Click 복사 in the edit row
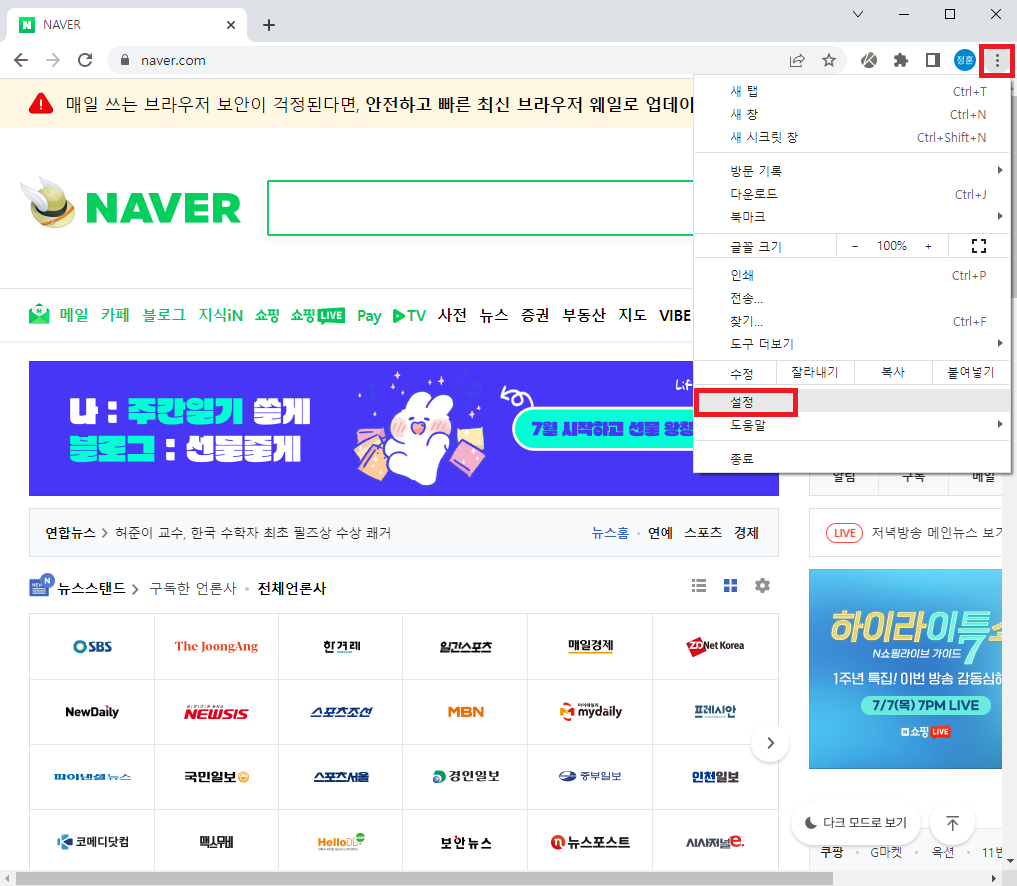The height and width of the screenshot is (886, 1017). coord(892,372)
